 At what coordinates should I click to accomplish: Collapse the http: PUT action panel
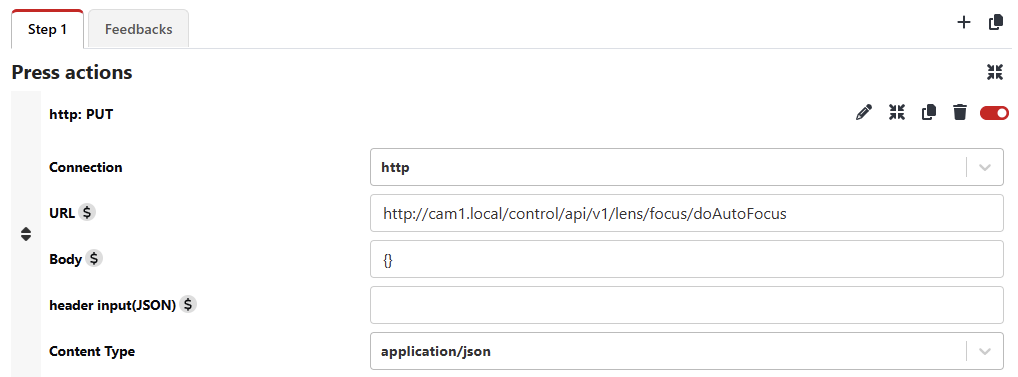pyautogui.click(x=897, y=112)
